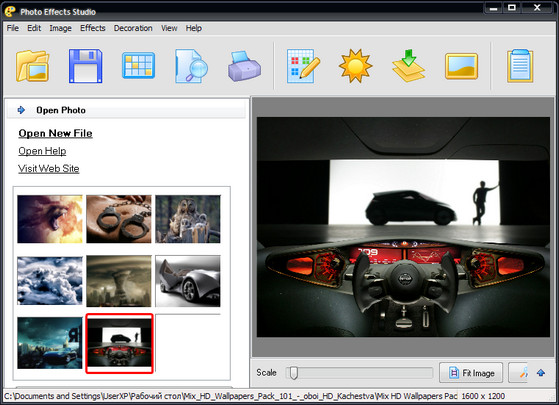This screenshot has height=405, width=559.
Task: Click the calendar with pencil icon
Action: click(x=303, y=66)
